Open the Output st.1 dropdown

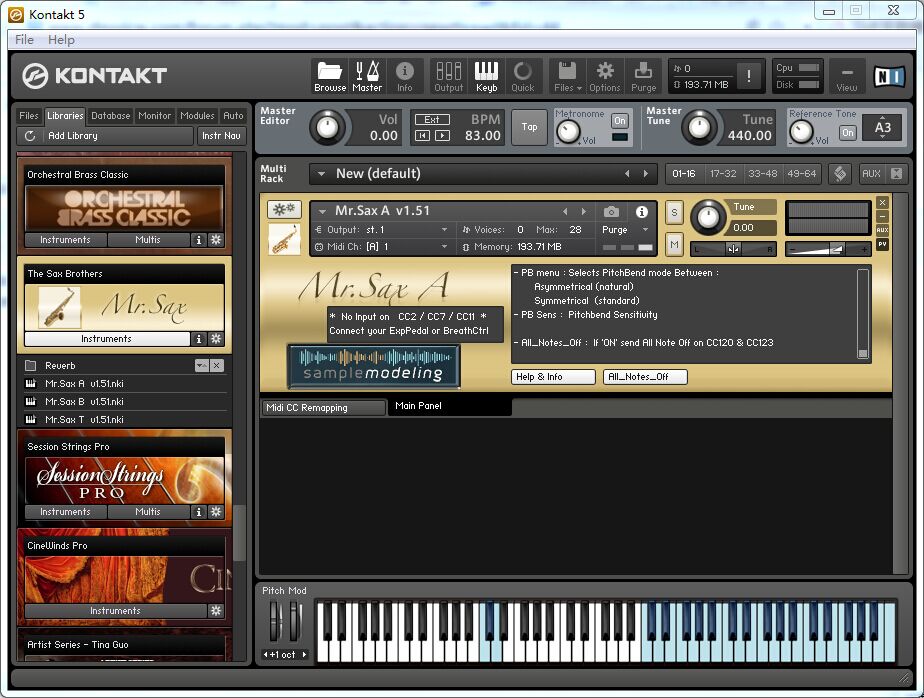click(x=444, y=230)
